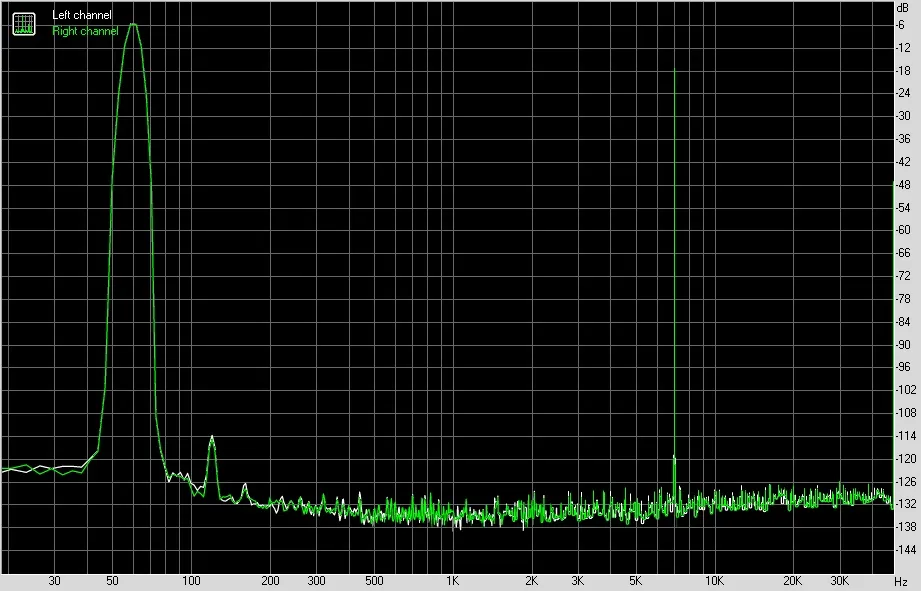
Task: Click the "-48" dB axis value
Action: (x=902, y=184)
